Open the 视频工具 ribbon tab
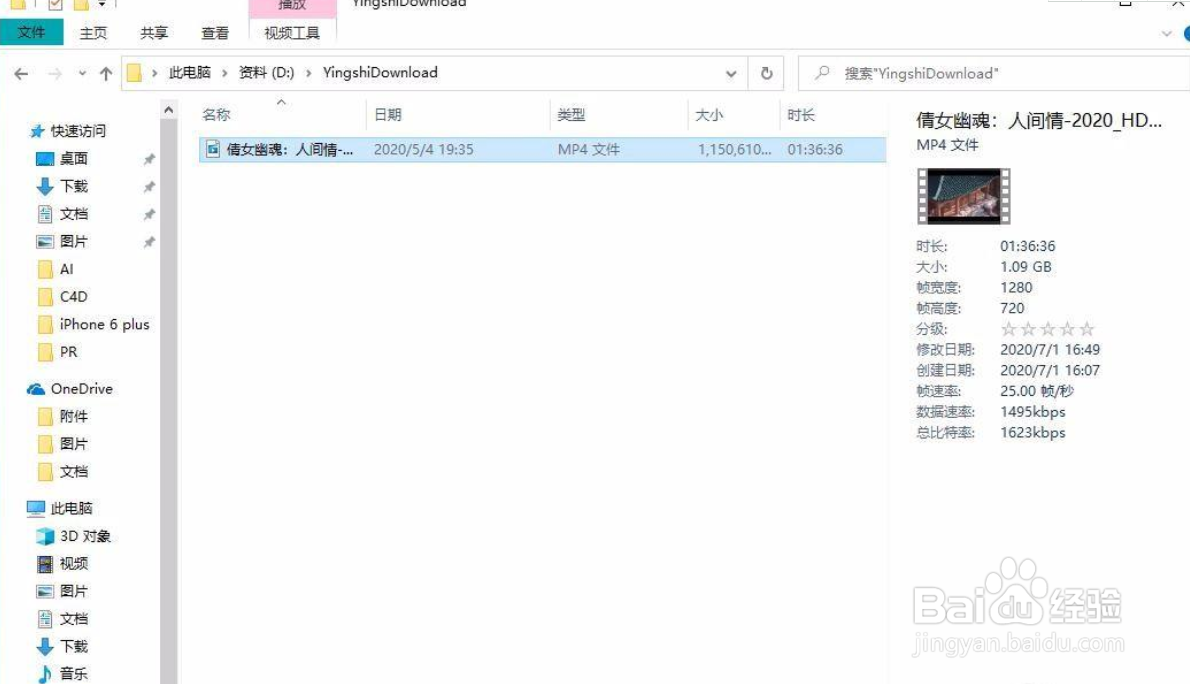The image size is (1190, 684). tap(292, 33)
